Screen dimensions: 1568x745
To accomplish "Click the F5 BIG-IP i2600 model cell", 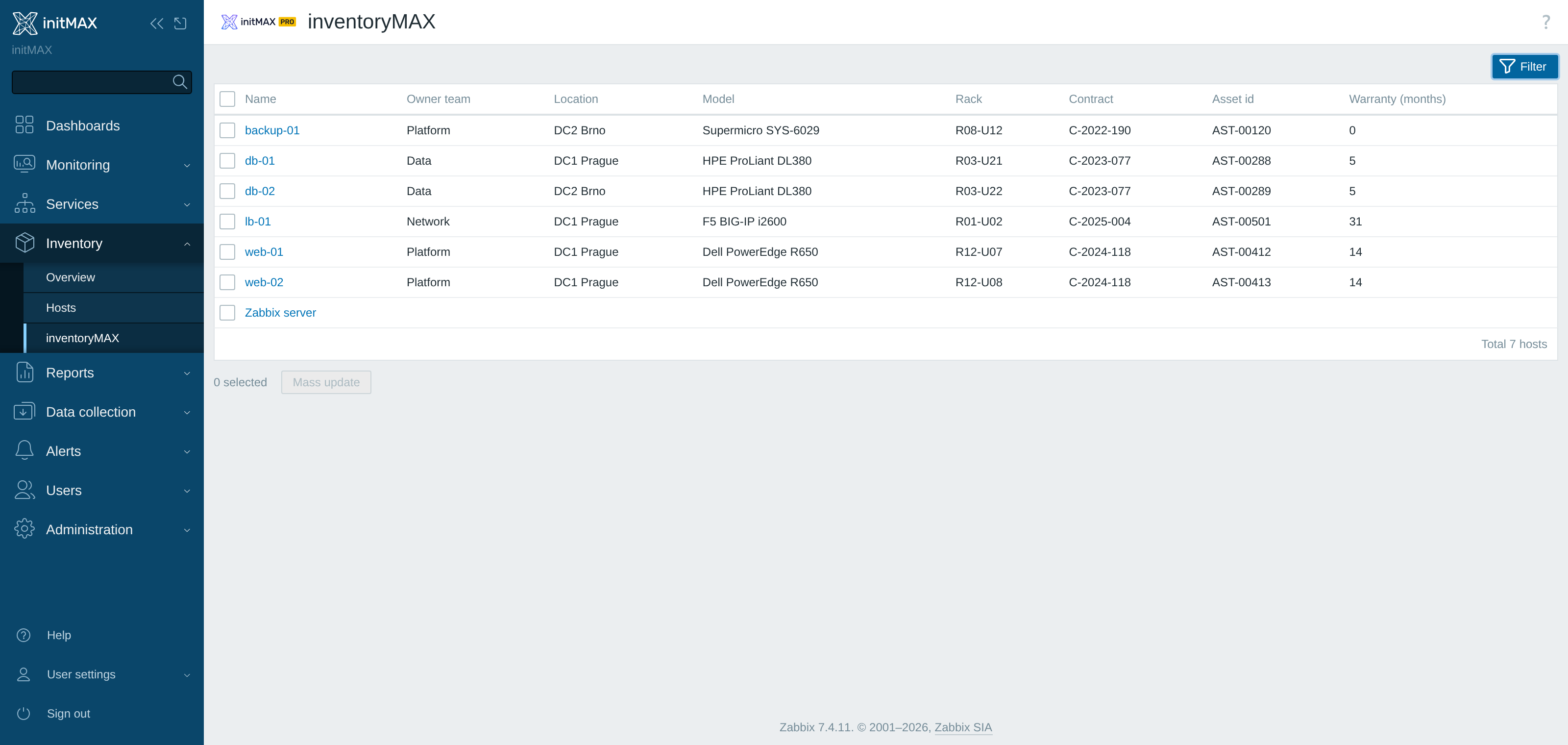I will tap(744, 222).
